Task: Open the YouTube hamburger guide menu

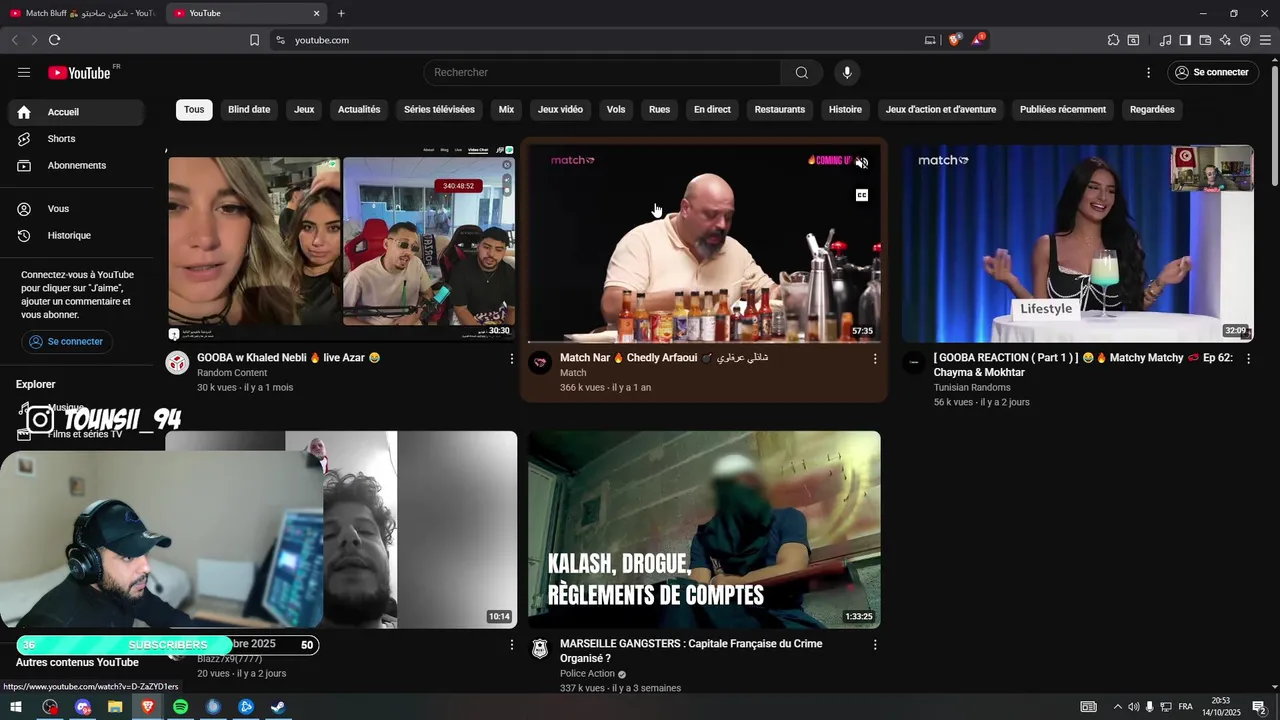Action: [x=24, y=72]
